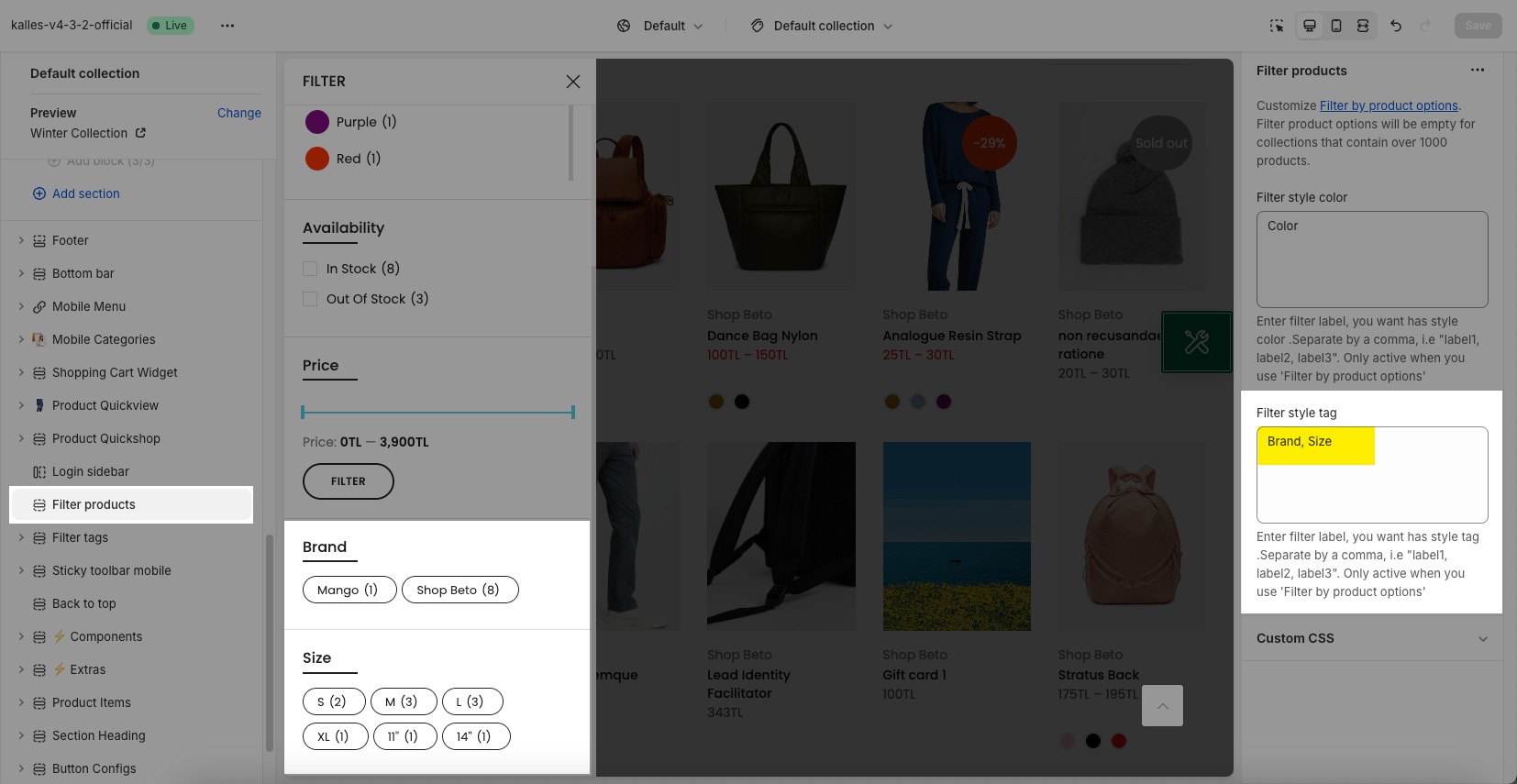Click the Stratus Back product thumbnail
The width and height of the screenshot is (1517, 784).
(1133, 536)
